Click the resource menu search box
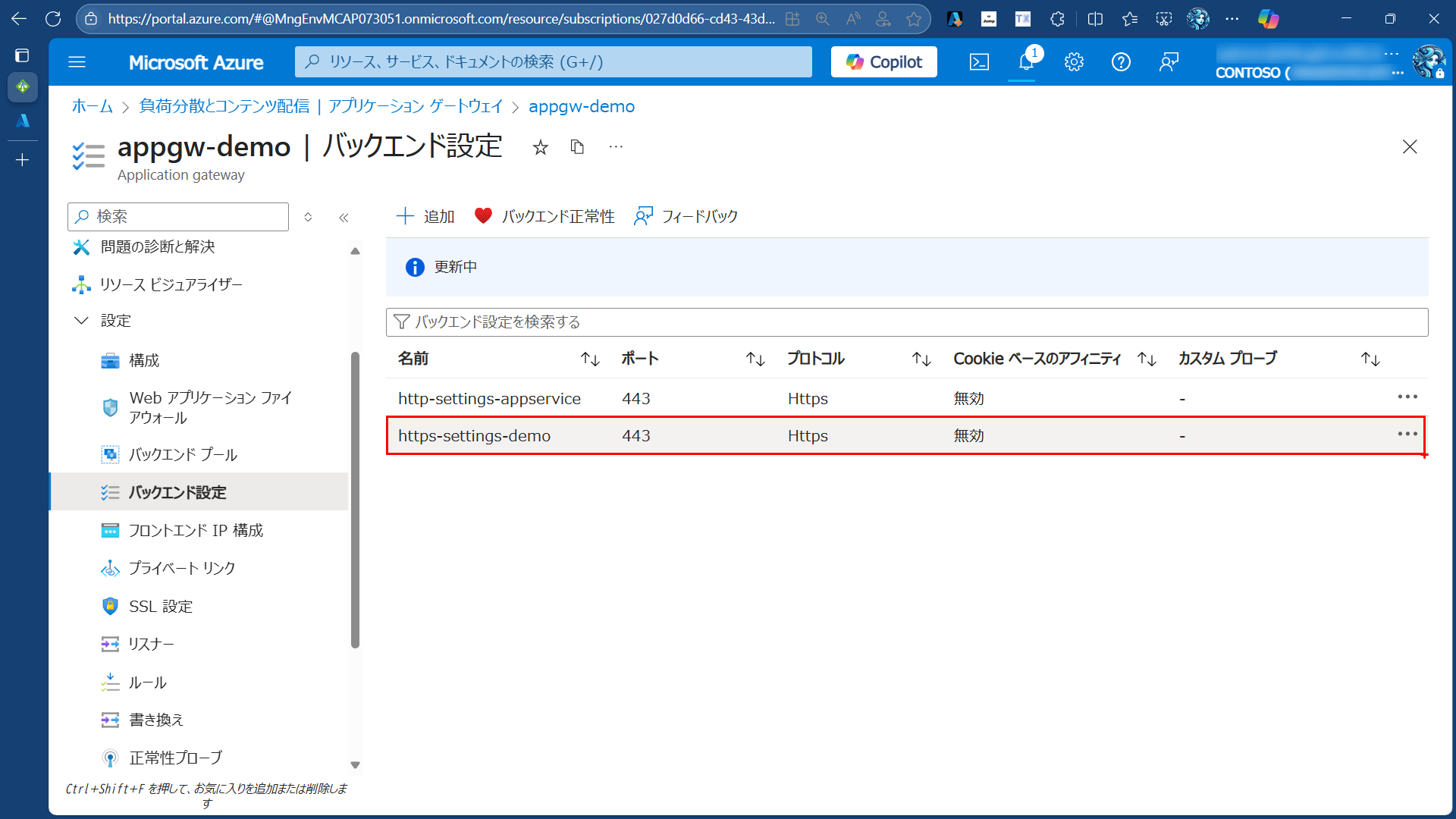 [x=178, y=217]
